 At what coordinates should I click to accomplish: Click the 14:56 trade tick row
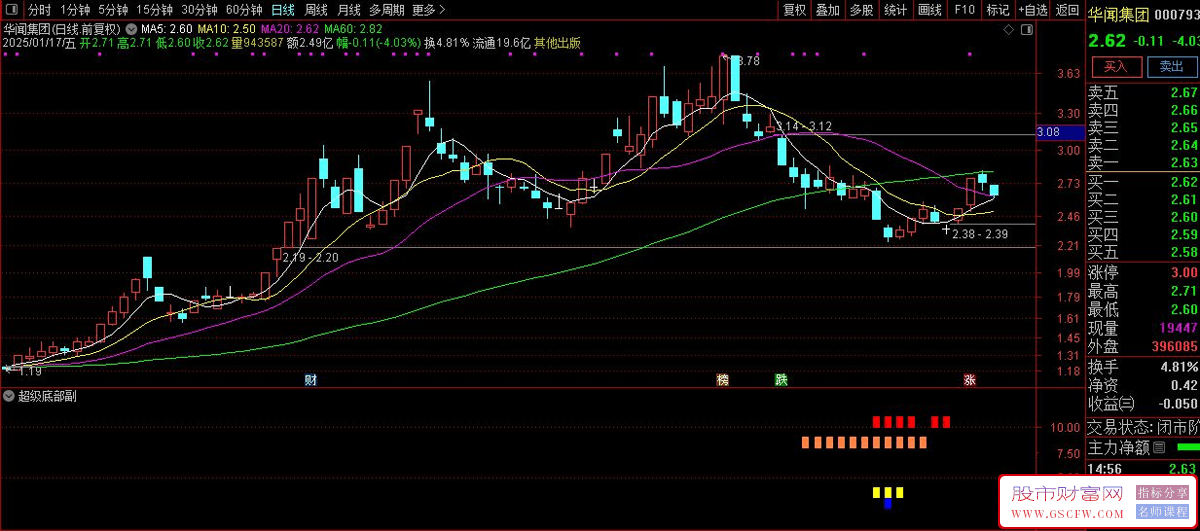coord(1143,468)
